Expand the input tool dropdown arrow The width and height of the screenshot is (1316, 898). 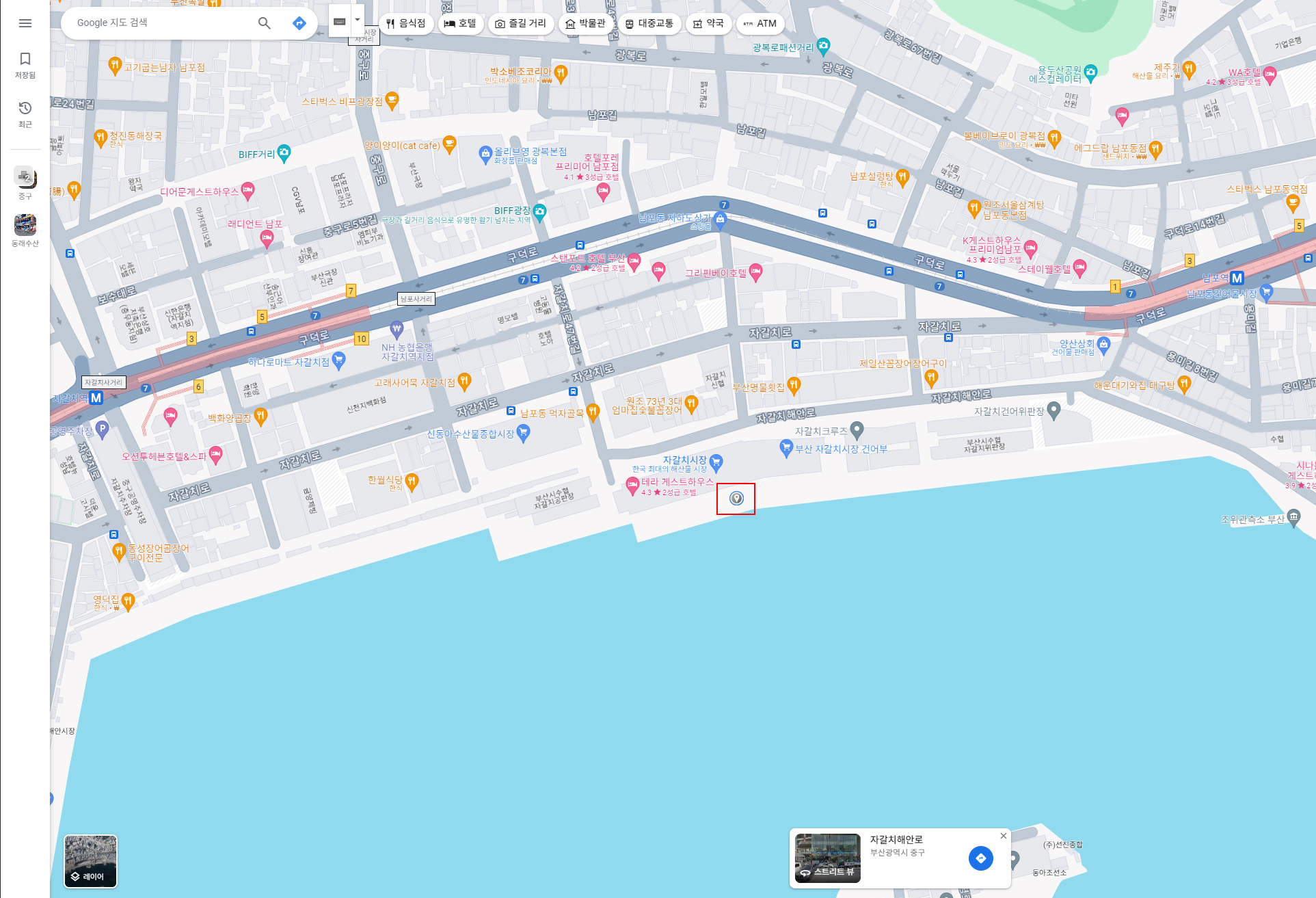(x=358, y=20)
